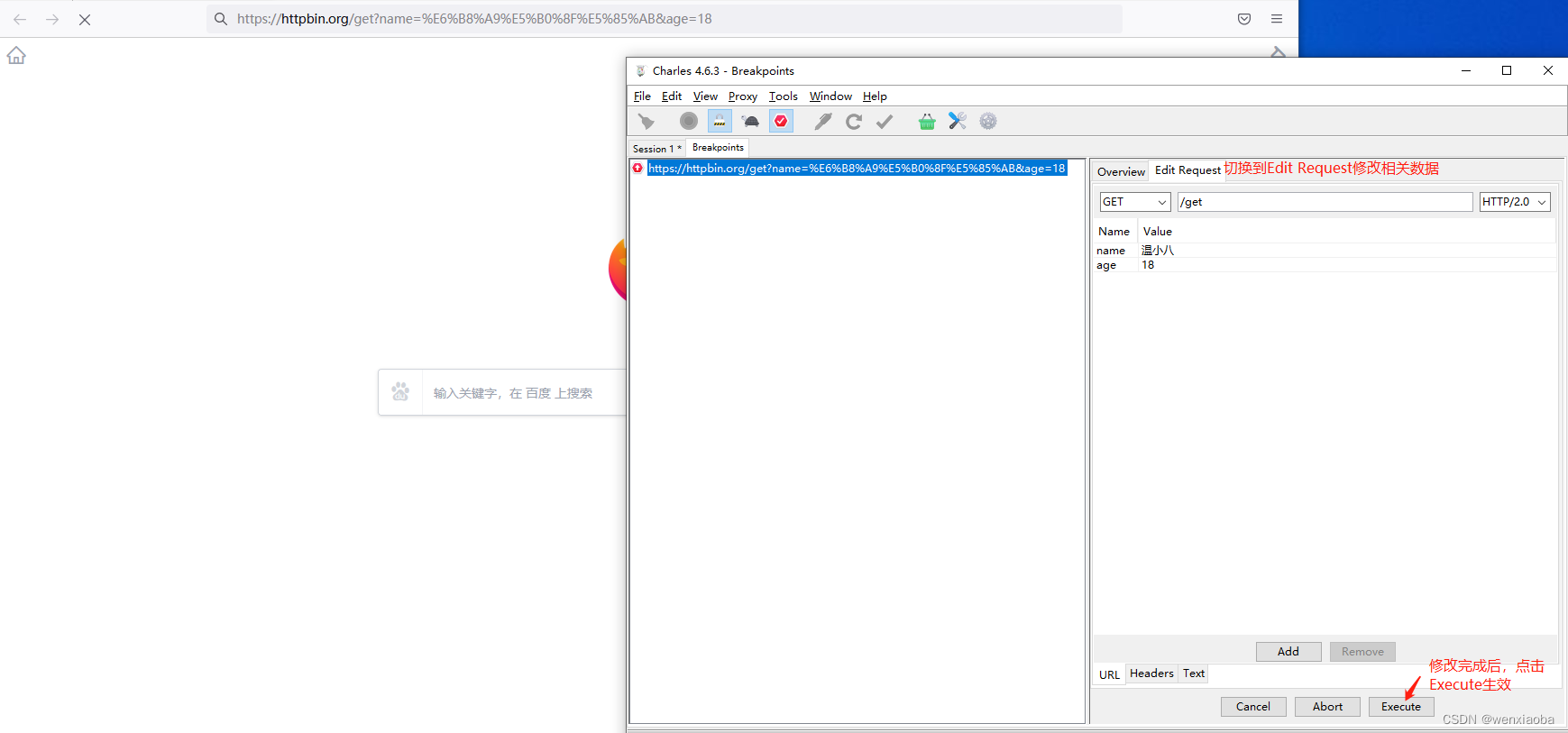Viewport: 1568px width, 733px height.
Task: Click the Abort button
Action: coord(1327,707)
